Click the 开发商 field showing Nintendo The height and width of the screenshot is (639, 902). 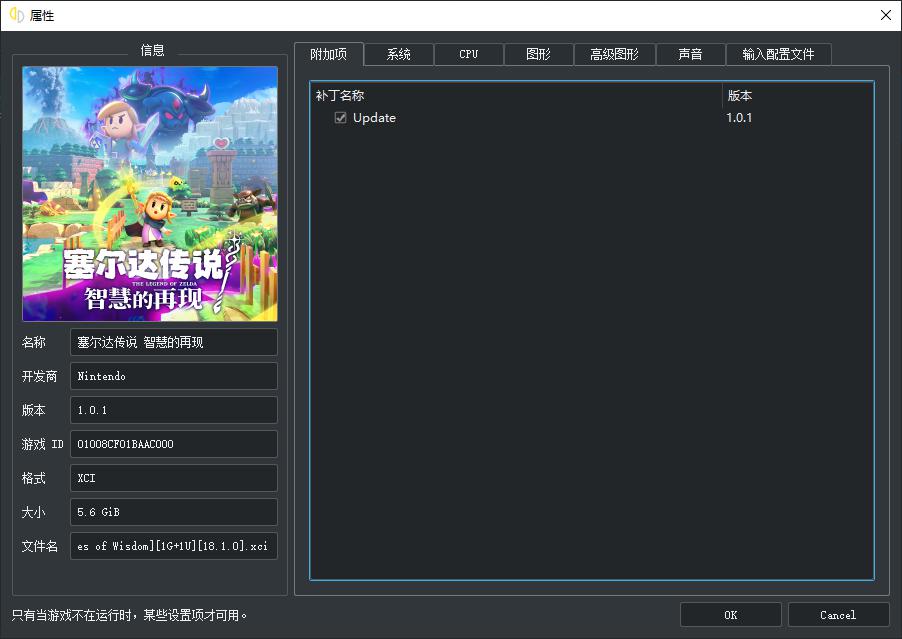coord(174,376)
